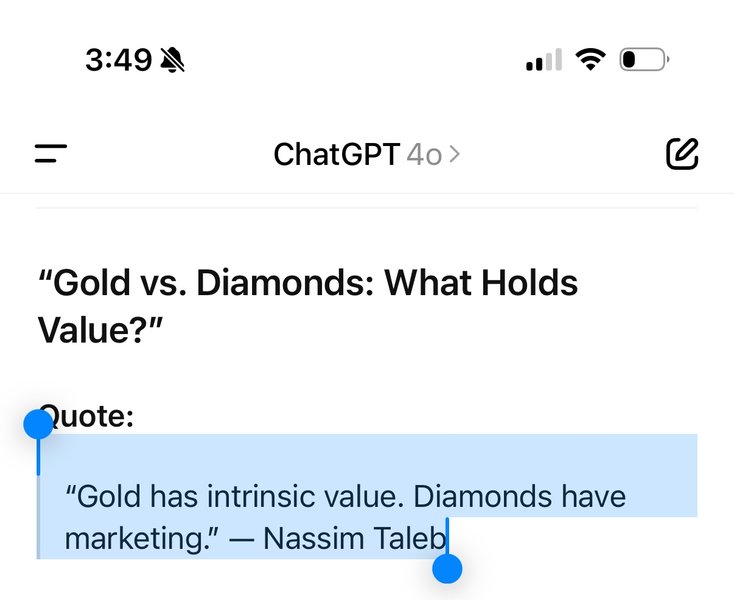
Task: Tap the word 'Diamonds' in the selected quote
Action: (482, 496)
